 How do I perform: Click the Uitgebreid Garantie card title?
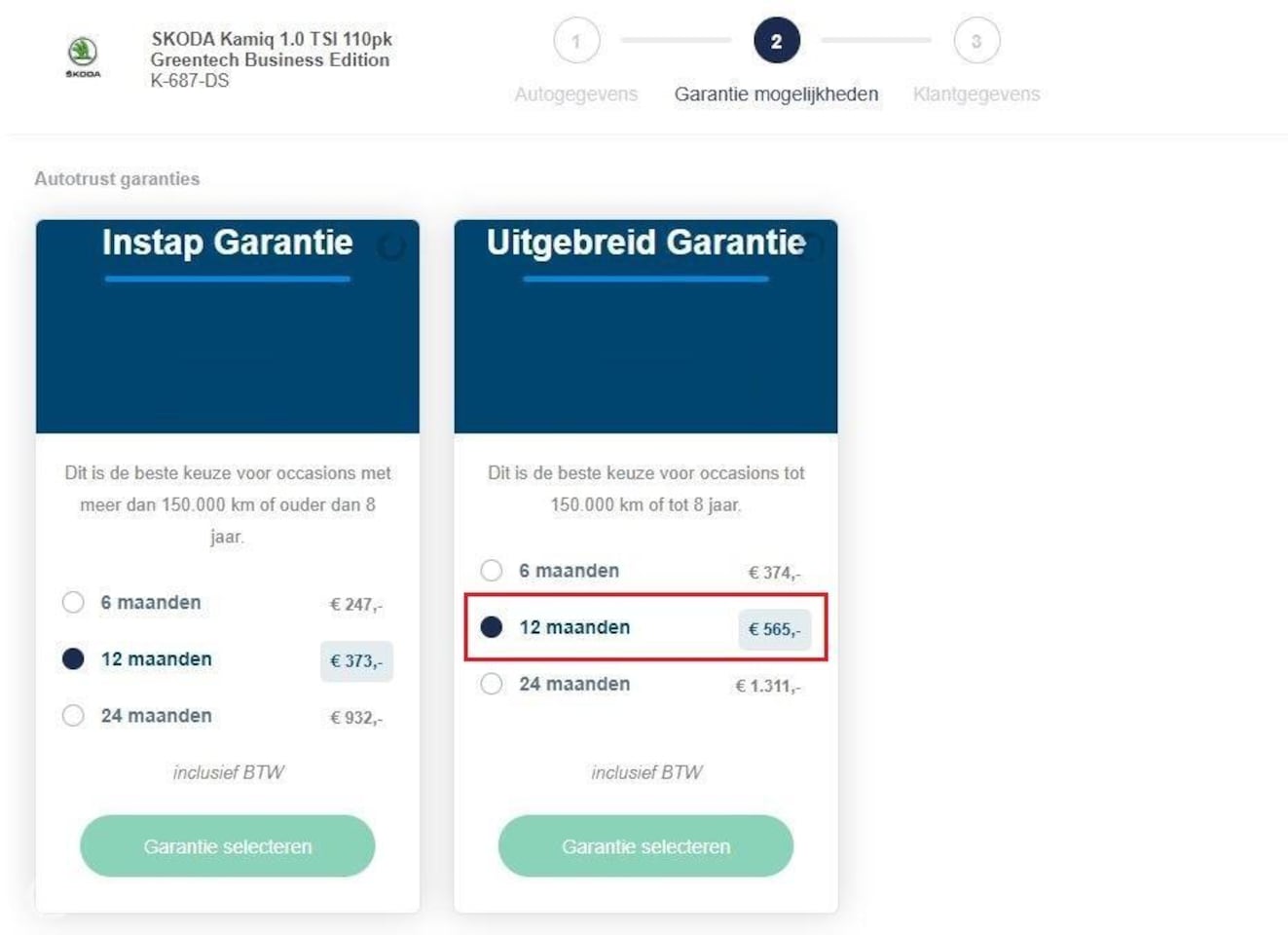pos(645,242)
